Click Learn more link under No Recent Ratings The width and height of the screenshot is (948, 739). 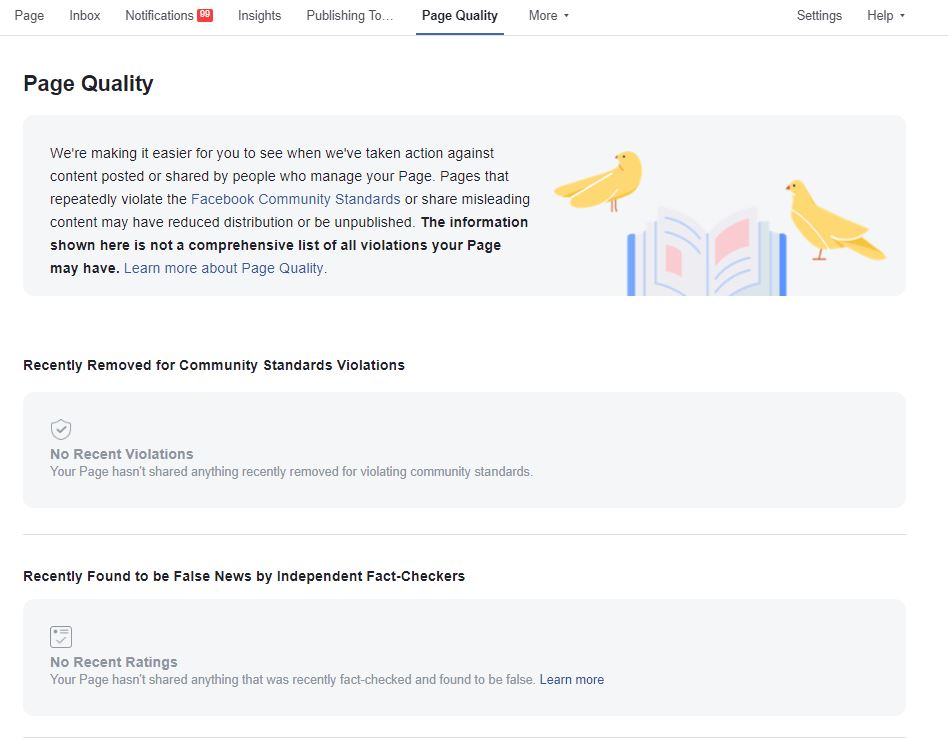571,679
